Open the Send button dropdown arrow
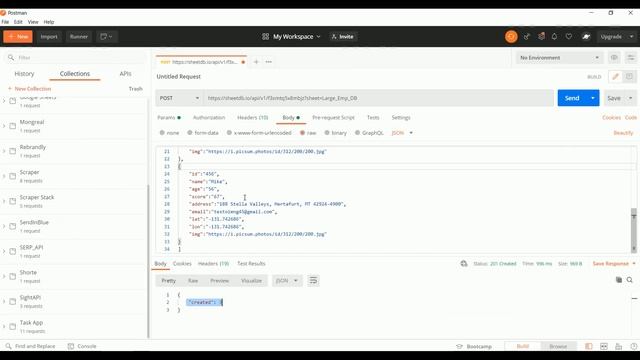This screenshot has width=640, height=360. [593, 98]
